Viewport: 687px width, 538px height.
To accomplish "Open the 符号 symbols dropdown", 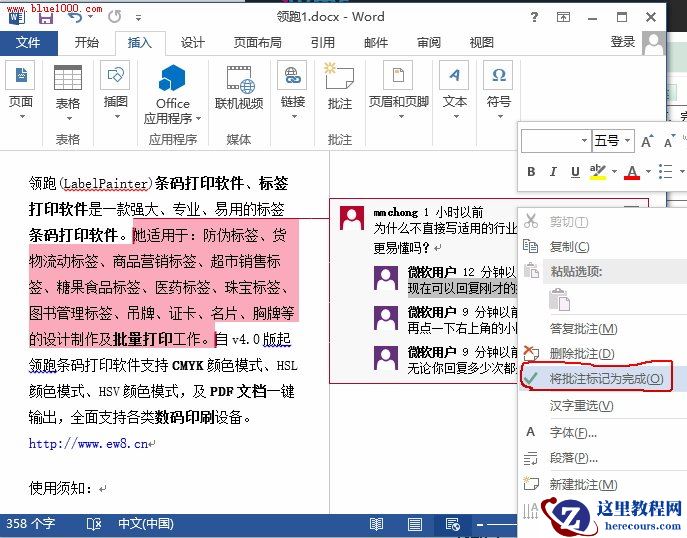I will [499, 90].
